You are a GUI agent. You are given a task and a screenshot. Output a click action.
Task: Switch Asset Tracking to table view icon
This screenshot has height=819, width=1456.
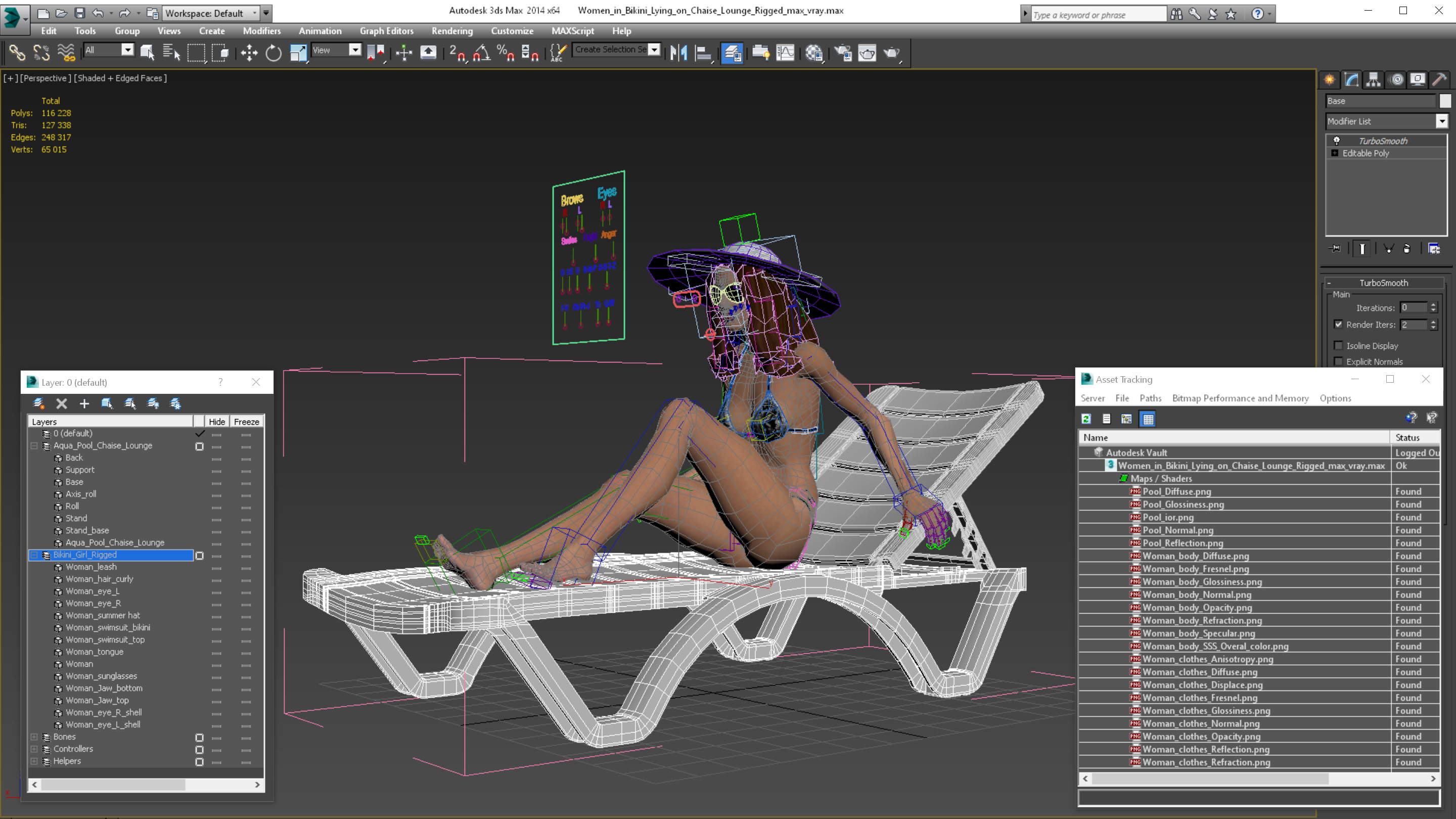tap(1148, 419)
